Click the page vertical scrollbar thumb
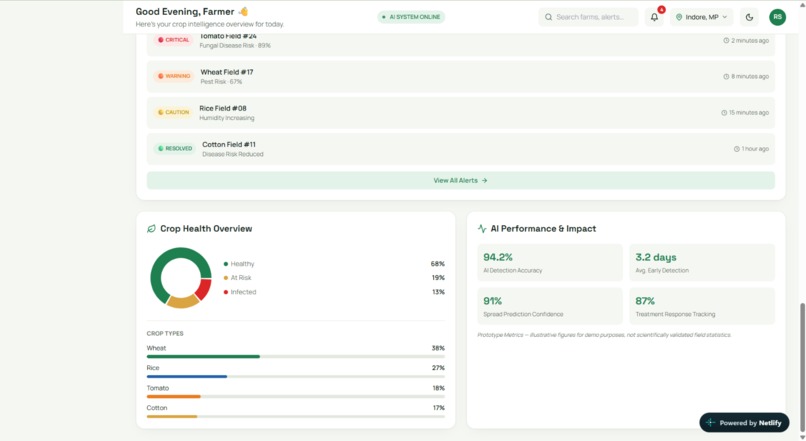Image resolution: width=806 pixels, height=441 pixels. [x=802, y=366]
